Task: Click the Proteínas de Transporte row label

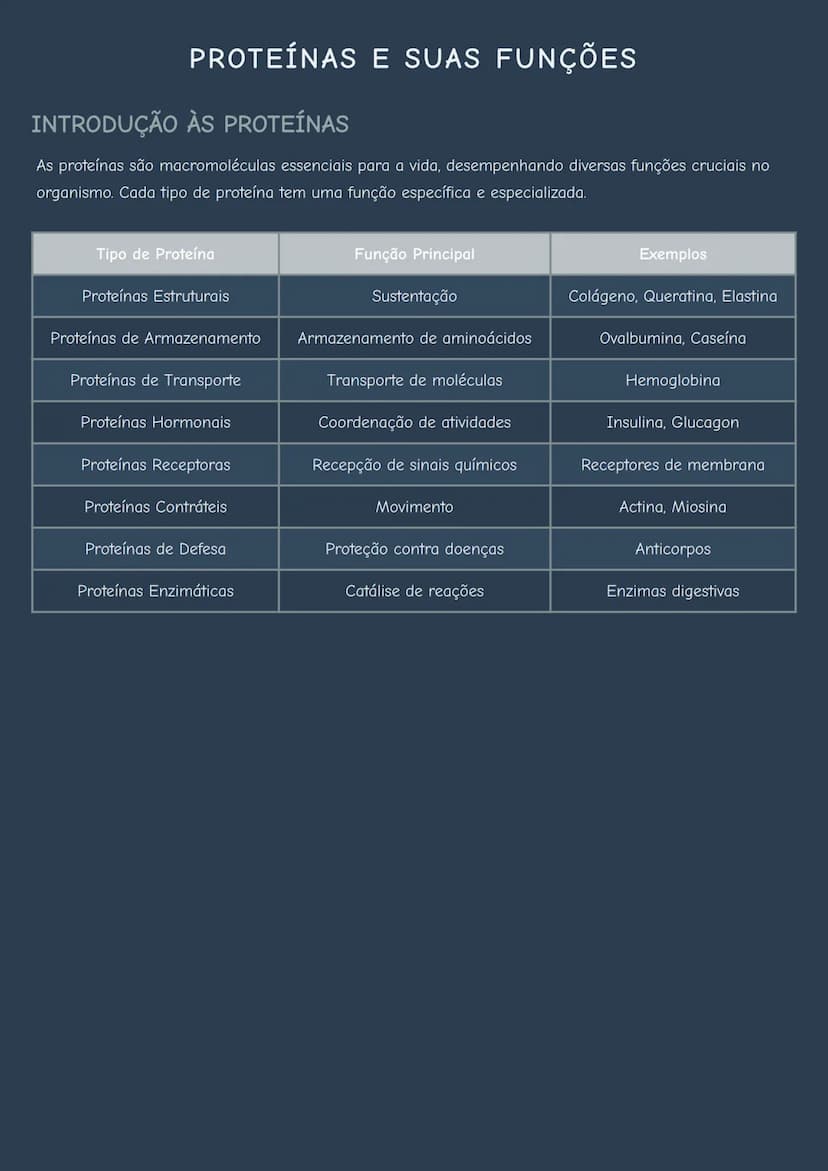Action: (155, 380)
